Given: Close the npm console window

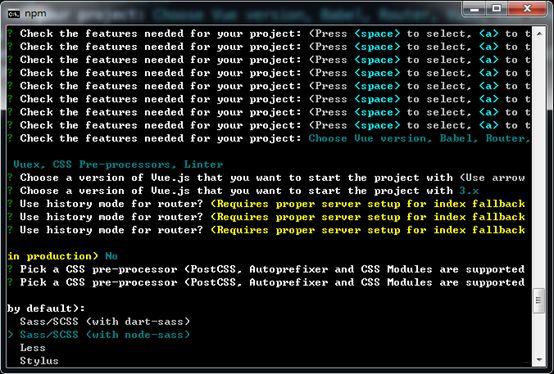Looking at the screenshot, I should pos(528,9).
